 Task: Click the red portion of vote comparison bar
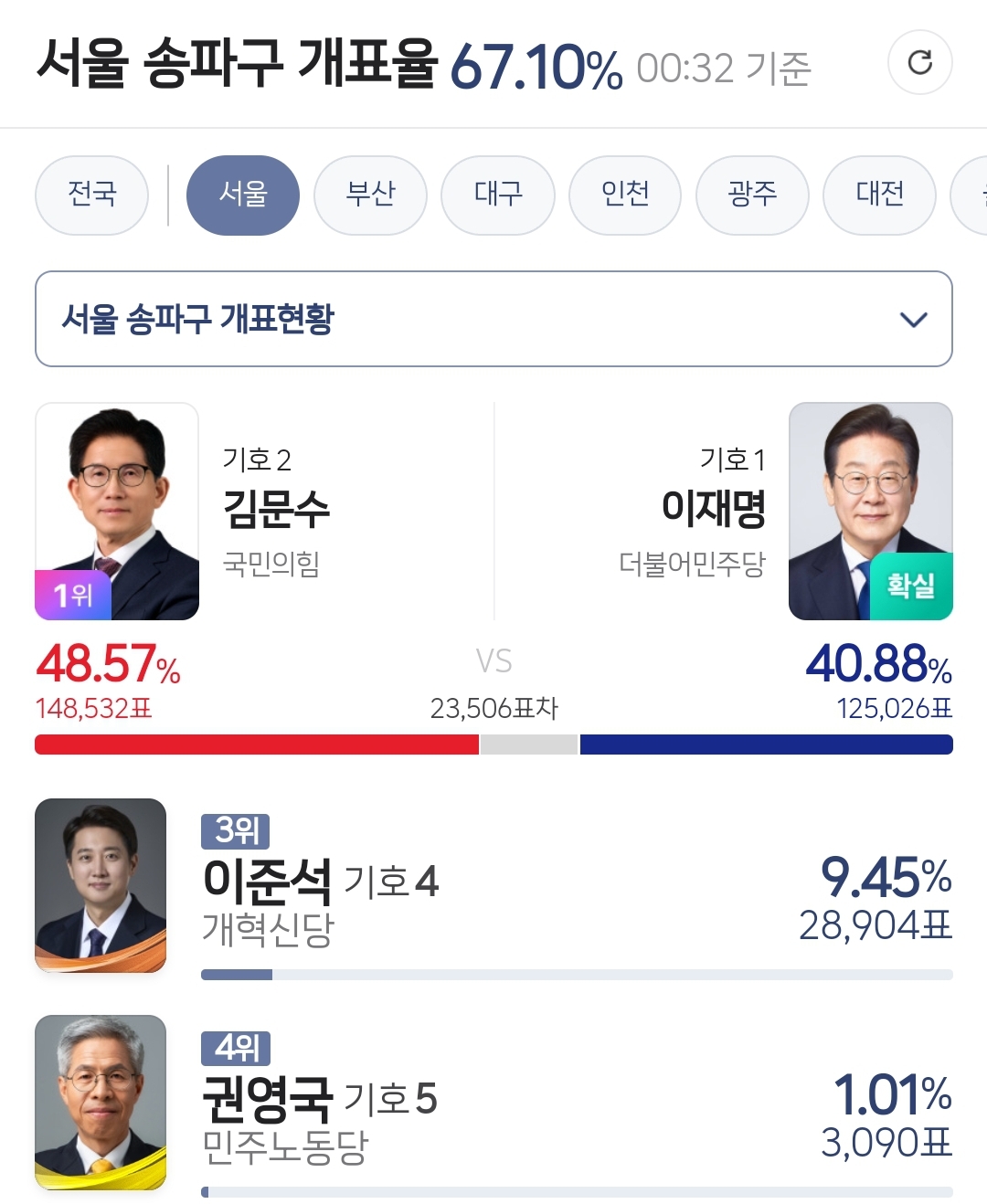(256, 745)
